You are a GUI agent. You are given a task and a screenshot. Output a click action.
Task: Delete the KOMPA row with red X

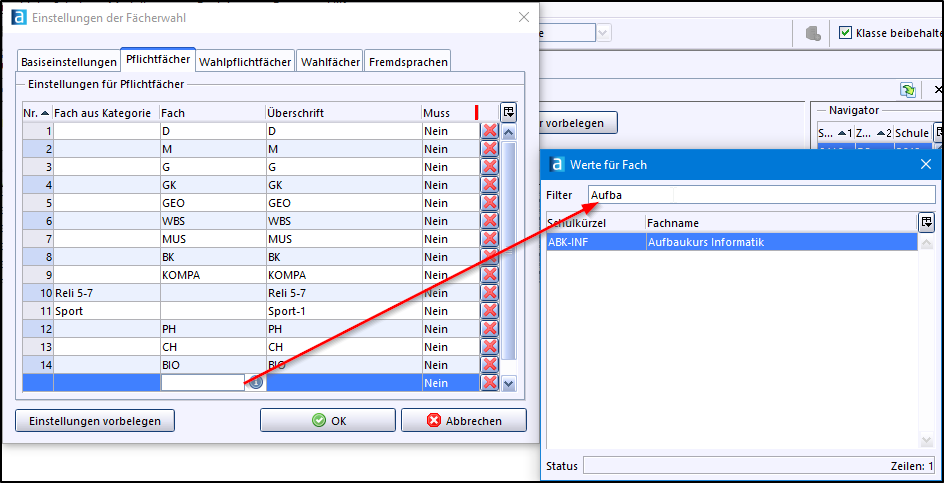click(490, 275)
